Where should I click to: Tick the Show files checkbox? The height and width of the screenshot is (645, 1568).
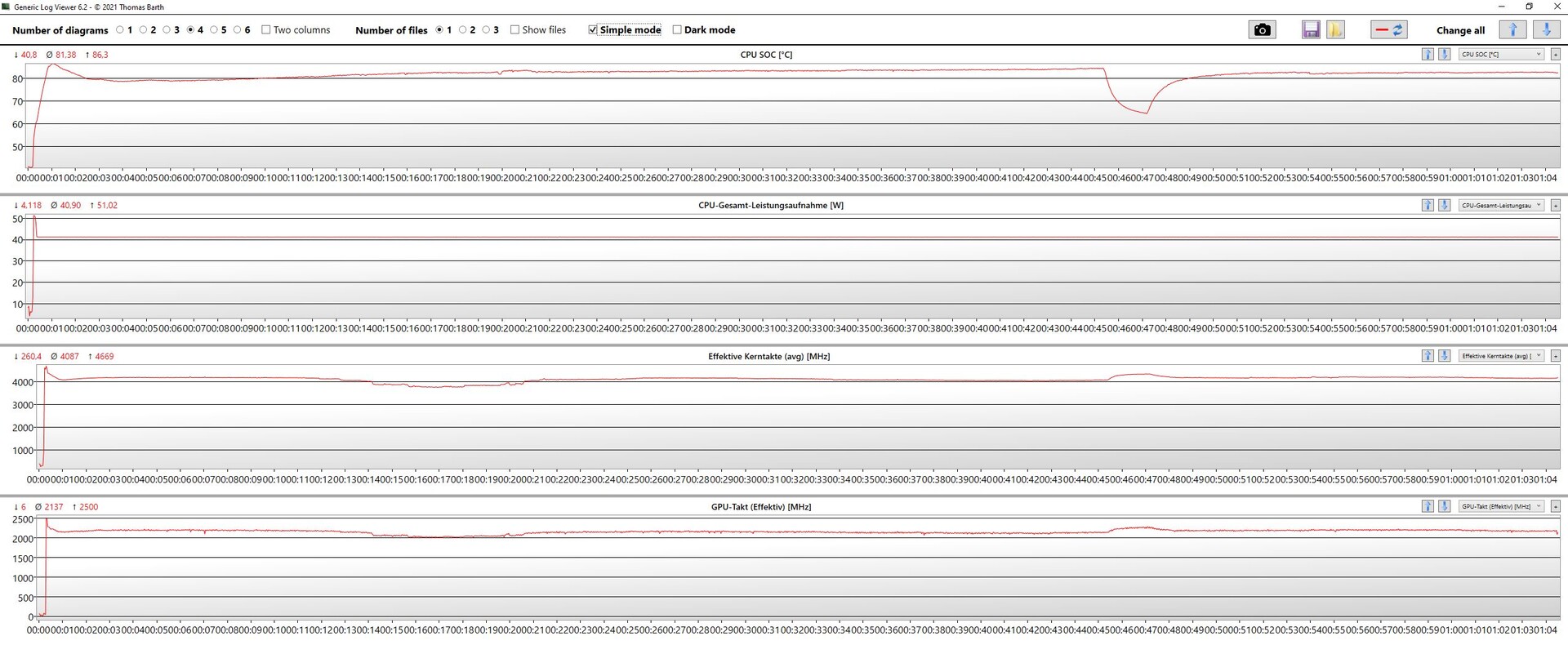[515, 30]
